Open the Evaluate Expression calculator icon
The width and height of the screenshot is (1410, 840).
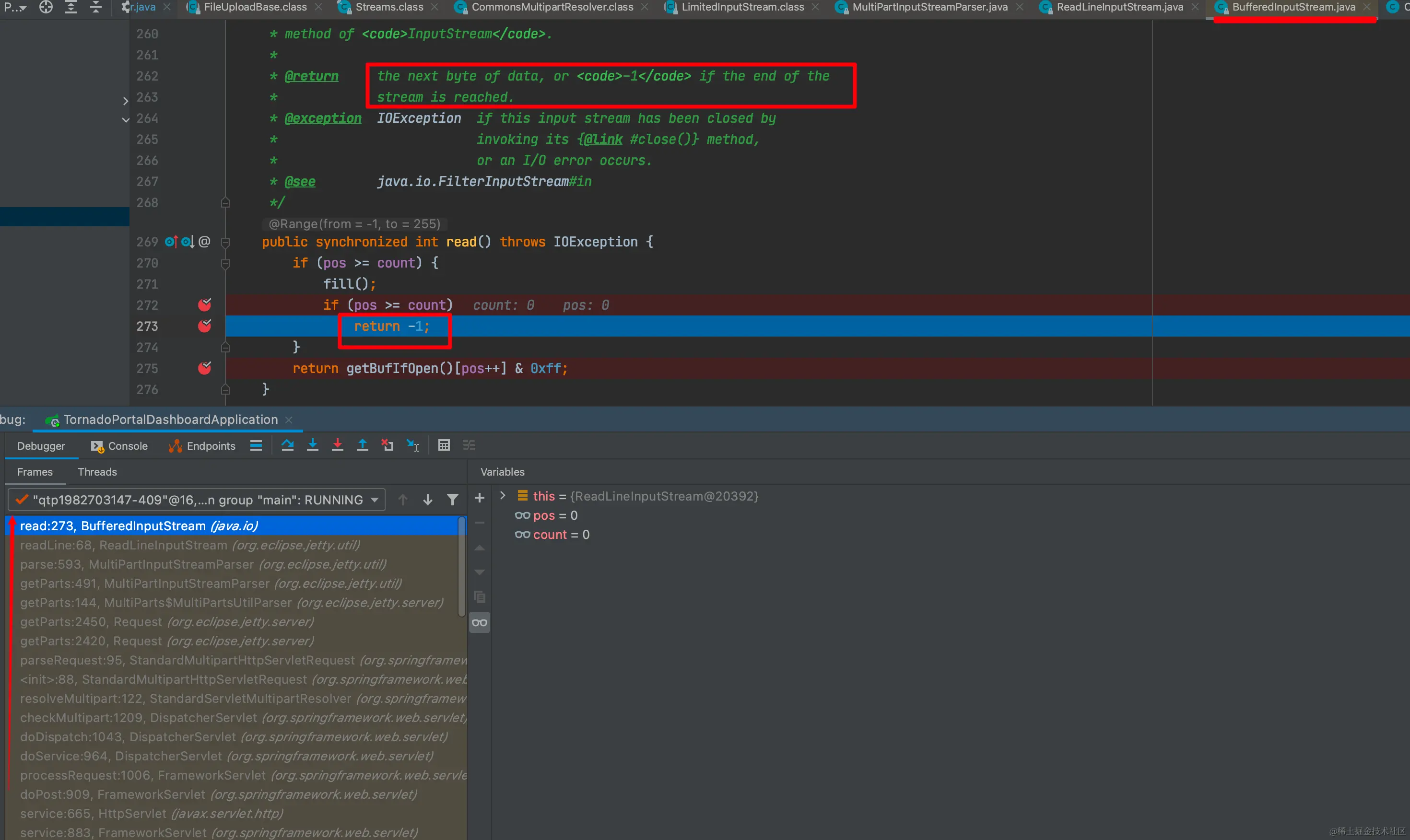(444, 445)
